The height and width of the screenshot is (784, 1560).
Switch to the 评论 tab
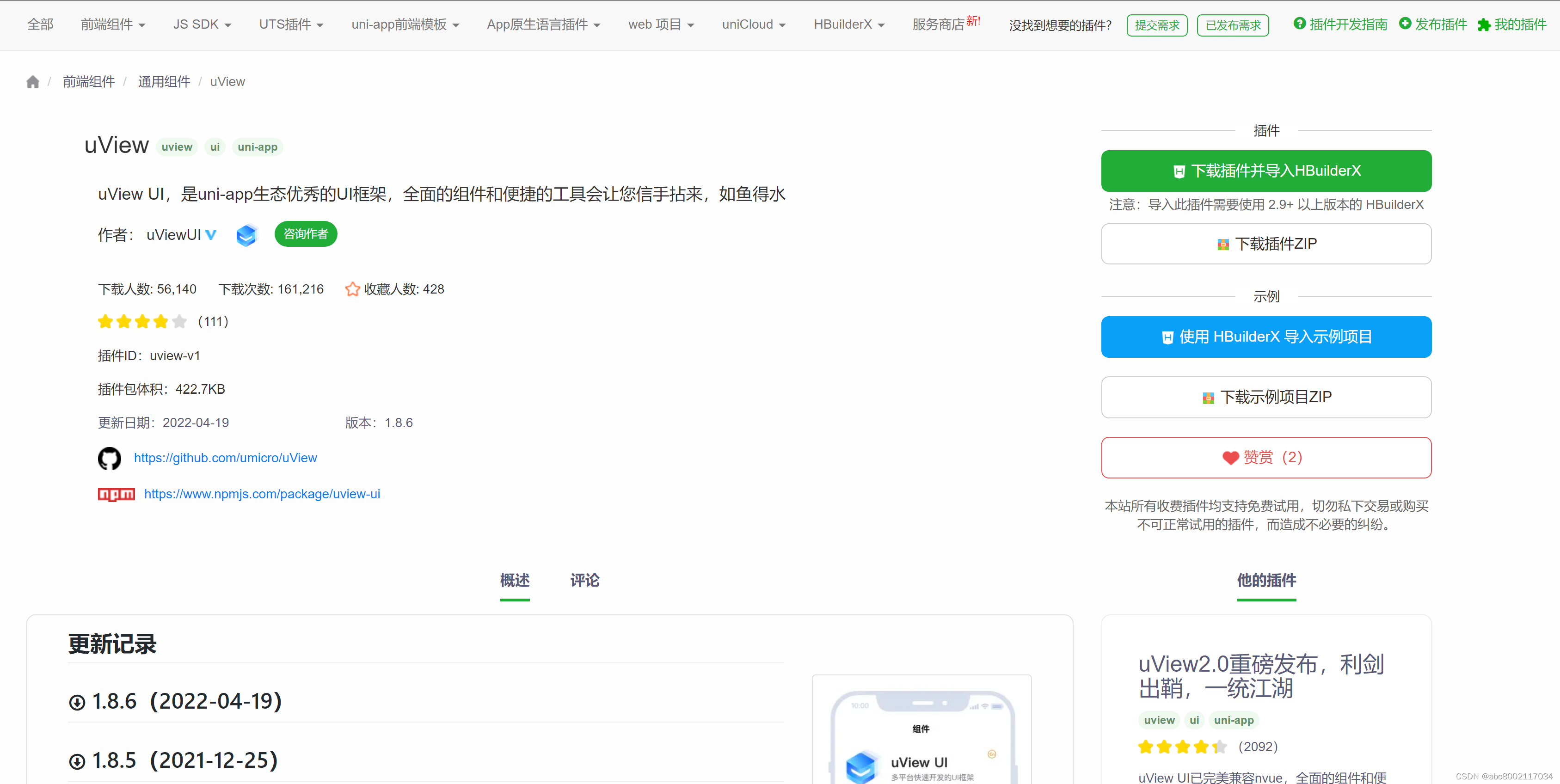(x=584, y=581)
